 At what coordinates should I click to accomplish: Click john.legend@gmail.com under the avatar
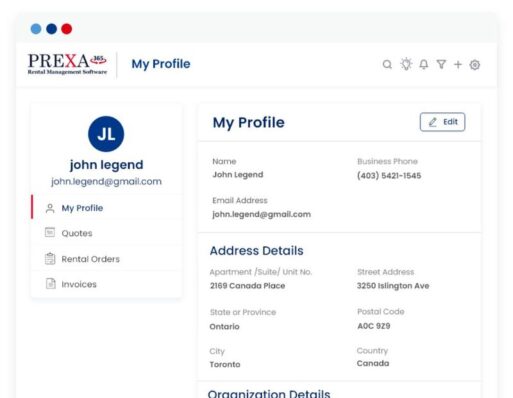click(106, 182)
